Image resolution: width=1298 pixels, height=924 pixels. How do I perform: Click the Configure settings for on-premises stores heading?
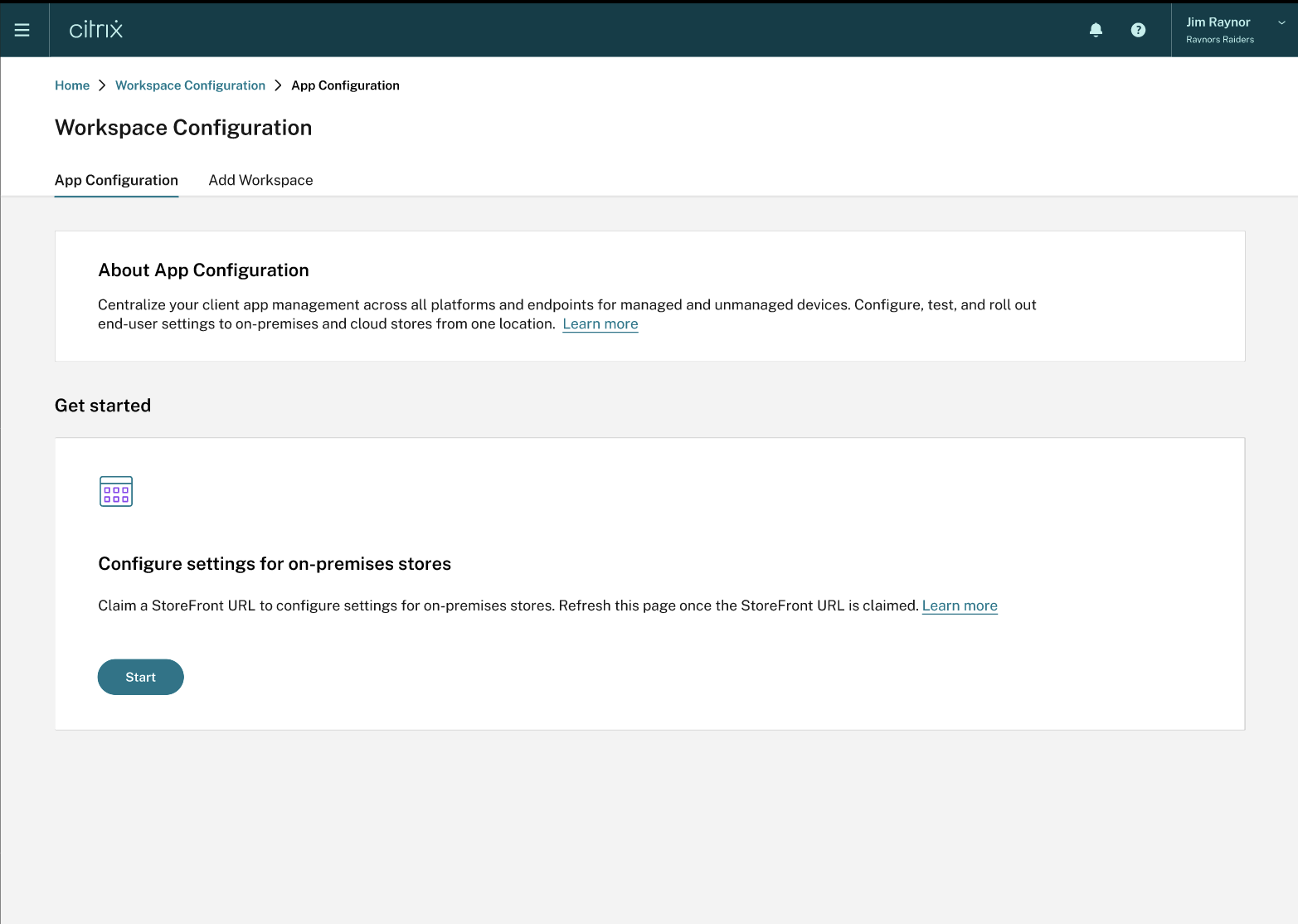point(275,564)
